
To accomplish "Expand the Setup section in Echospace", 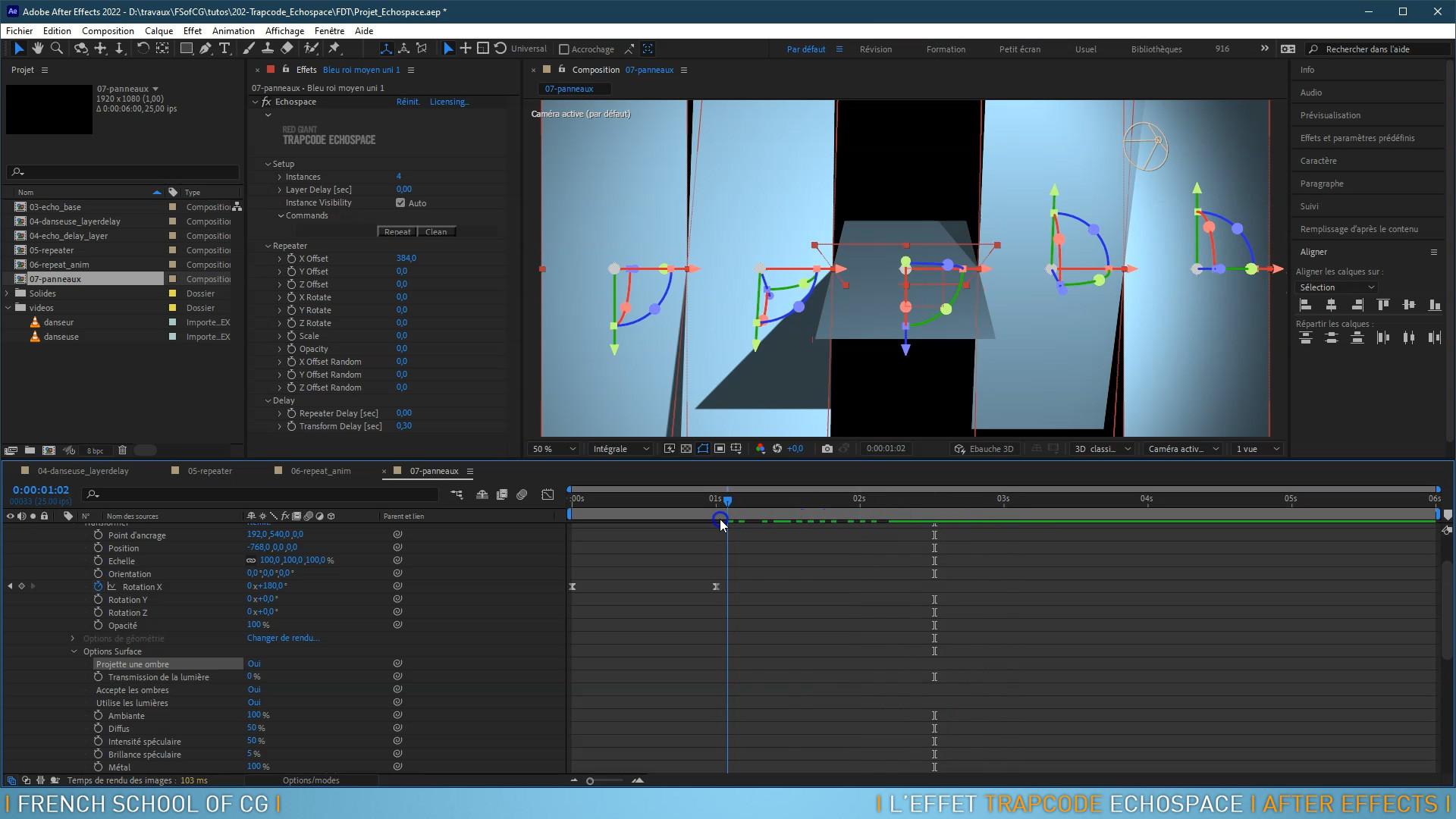I will coord(268,163).
